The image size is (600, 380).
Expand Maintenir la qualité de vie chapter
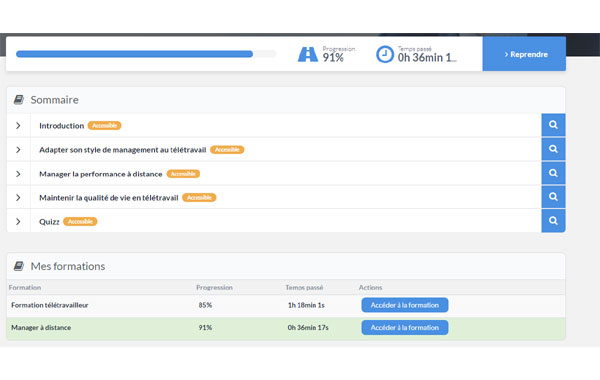[18, 197]
